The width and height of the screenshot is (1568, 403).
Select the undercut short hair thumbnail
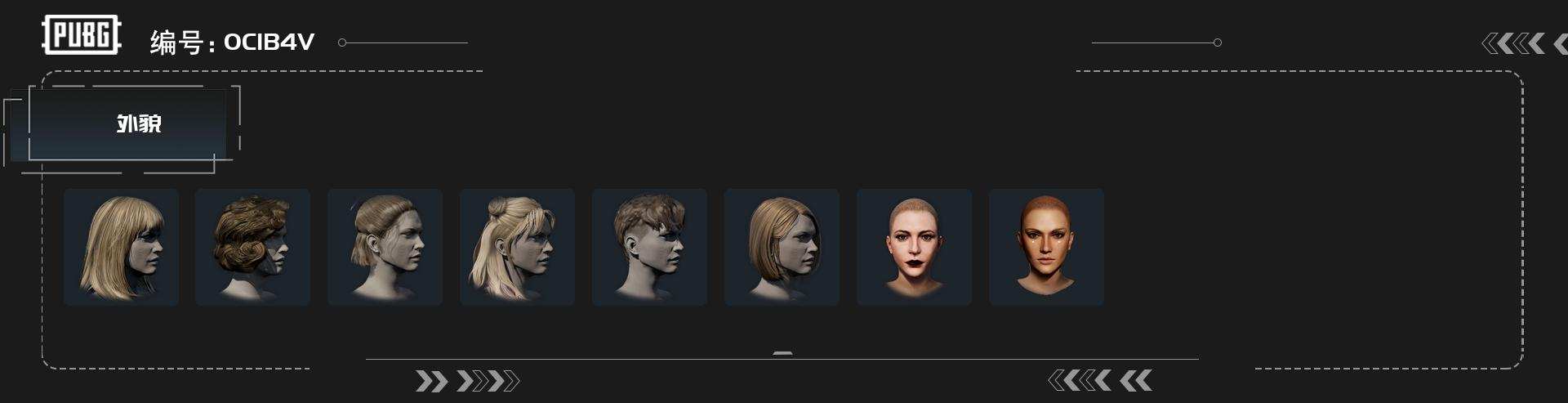(x=650, y=247)
